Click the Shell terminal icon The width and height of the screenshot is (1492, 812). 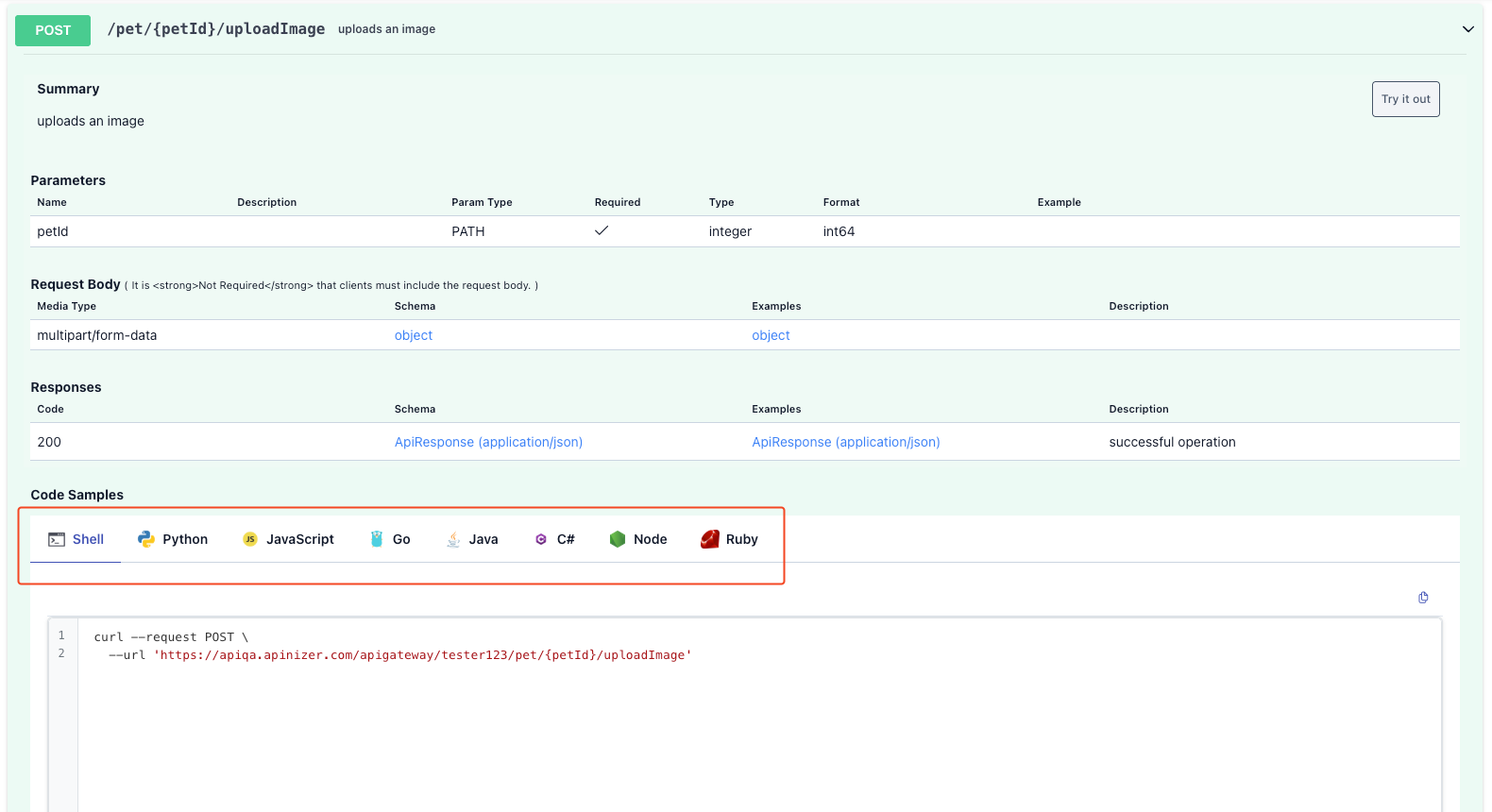pos(57,539)
